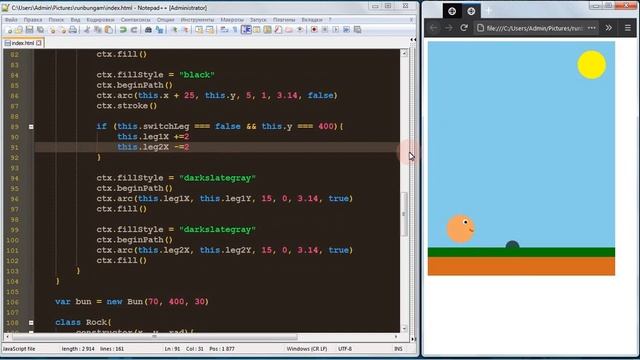
Task: Save the file using the Save icon
Action: (29, 29)
